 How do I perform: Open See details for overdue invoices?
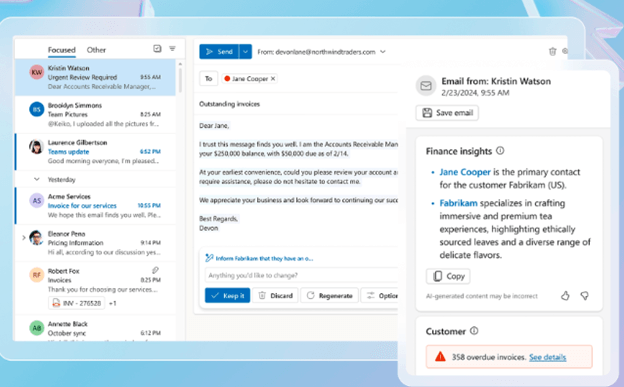pyautogui.click(x=548, y=357)
